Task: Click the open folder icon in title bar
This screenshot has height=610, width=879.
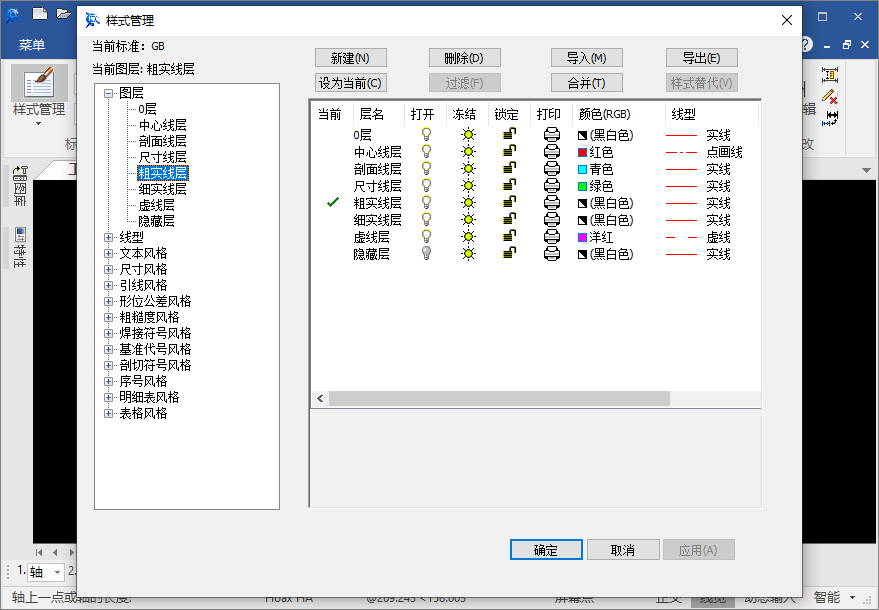Action: click(64, 13)
